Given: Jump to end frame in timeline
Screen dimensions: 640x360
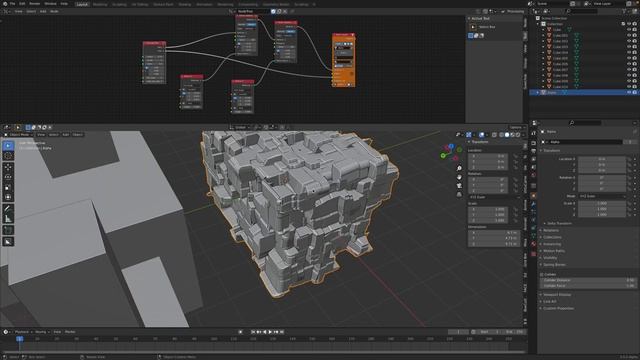Looking at the screenshot, I should [x=282, y=332].
